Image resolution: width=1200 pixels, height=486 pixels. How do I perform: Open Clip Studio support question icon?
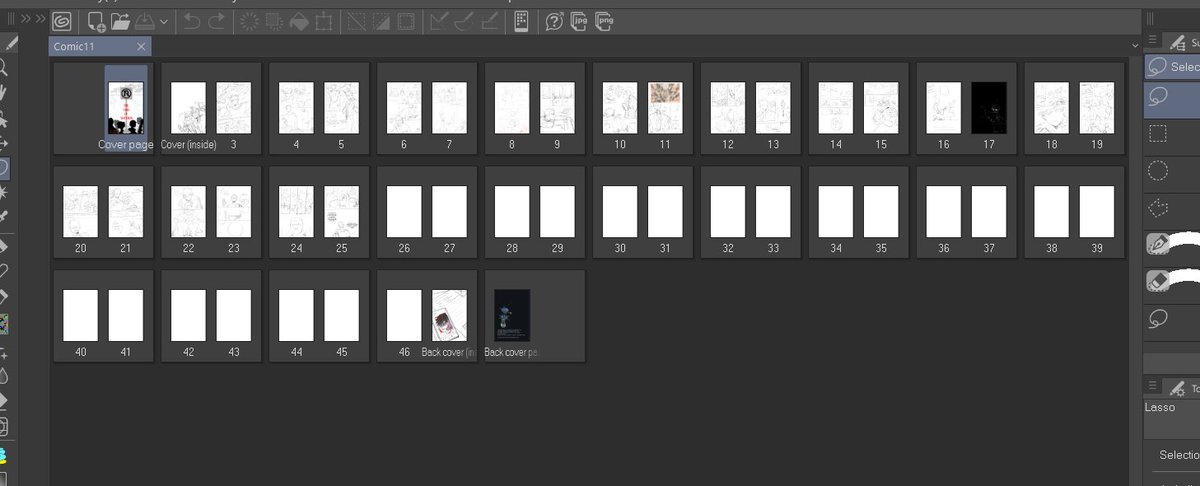click(x=554, y=21)
